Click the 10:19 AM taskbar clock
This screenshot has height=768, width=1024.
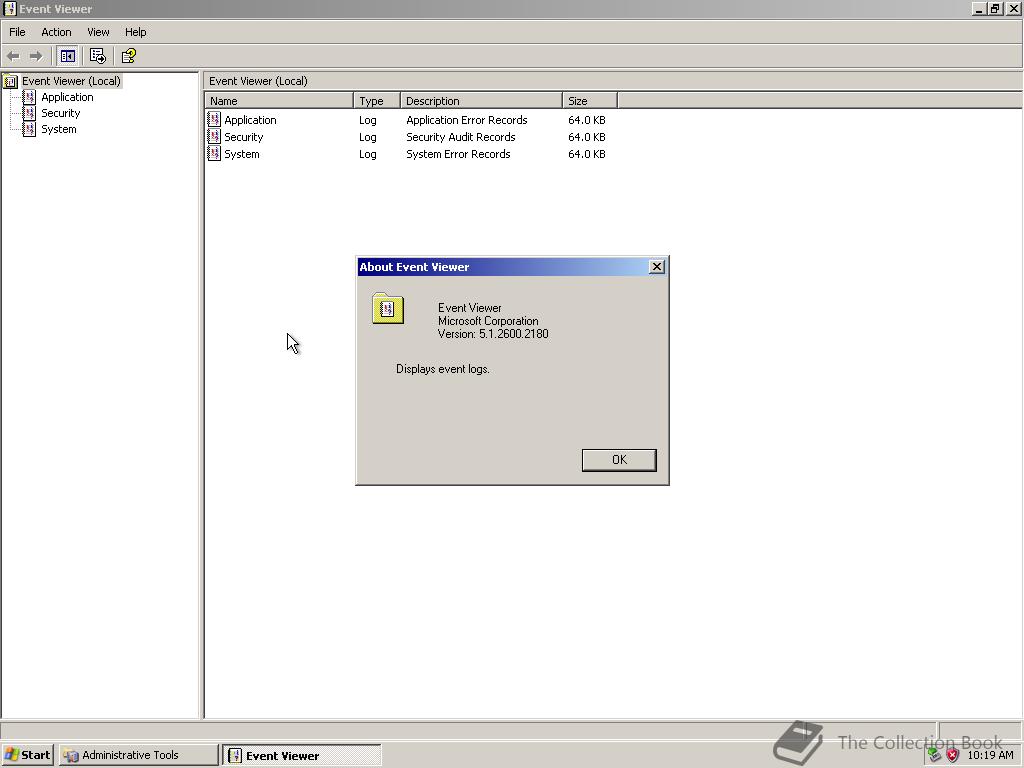(990, 755)
